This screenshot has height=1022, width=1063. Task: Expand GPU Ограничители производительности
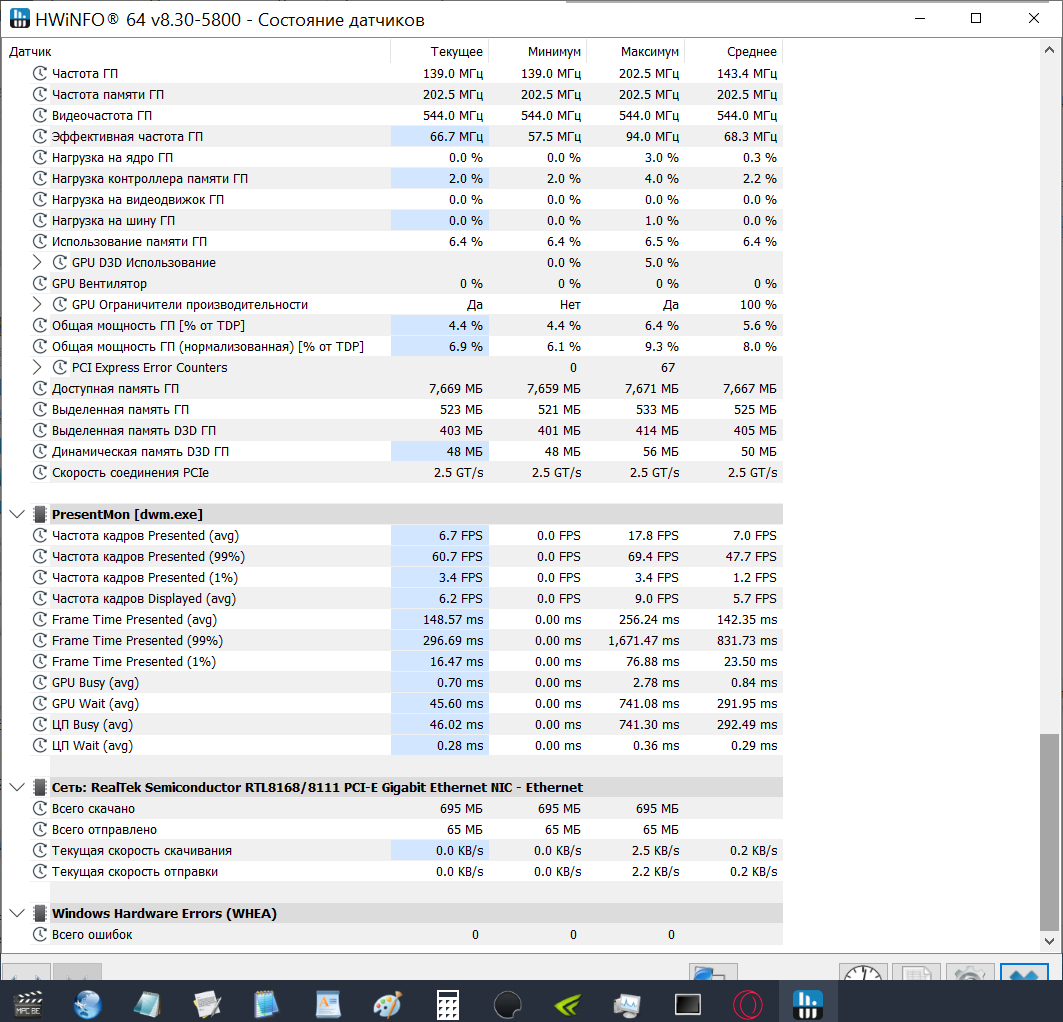coord(37,304)
